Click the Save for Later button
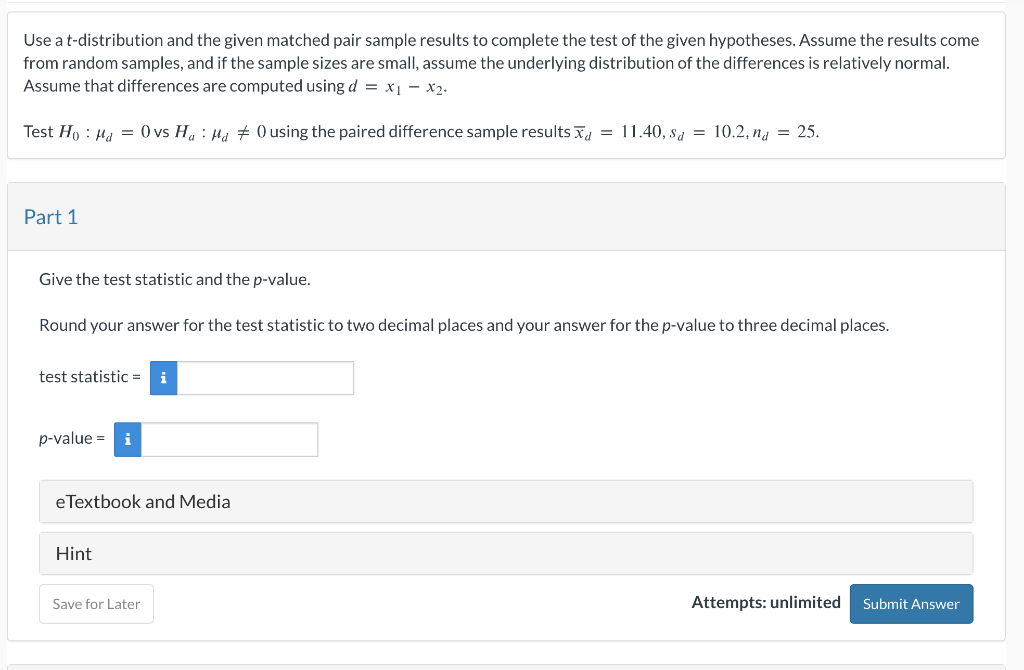This screenshot has height=670, width=1024. click(96, 603)
